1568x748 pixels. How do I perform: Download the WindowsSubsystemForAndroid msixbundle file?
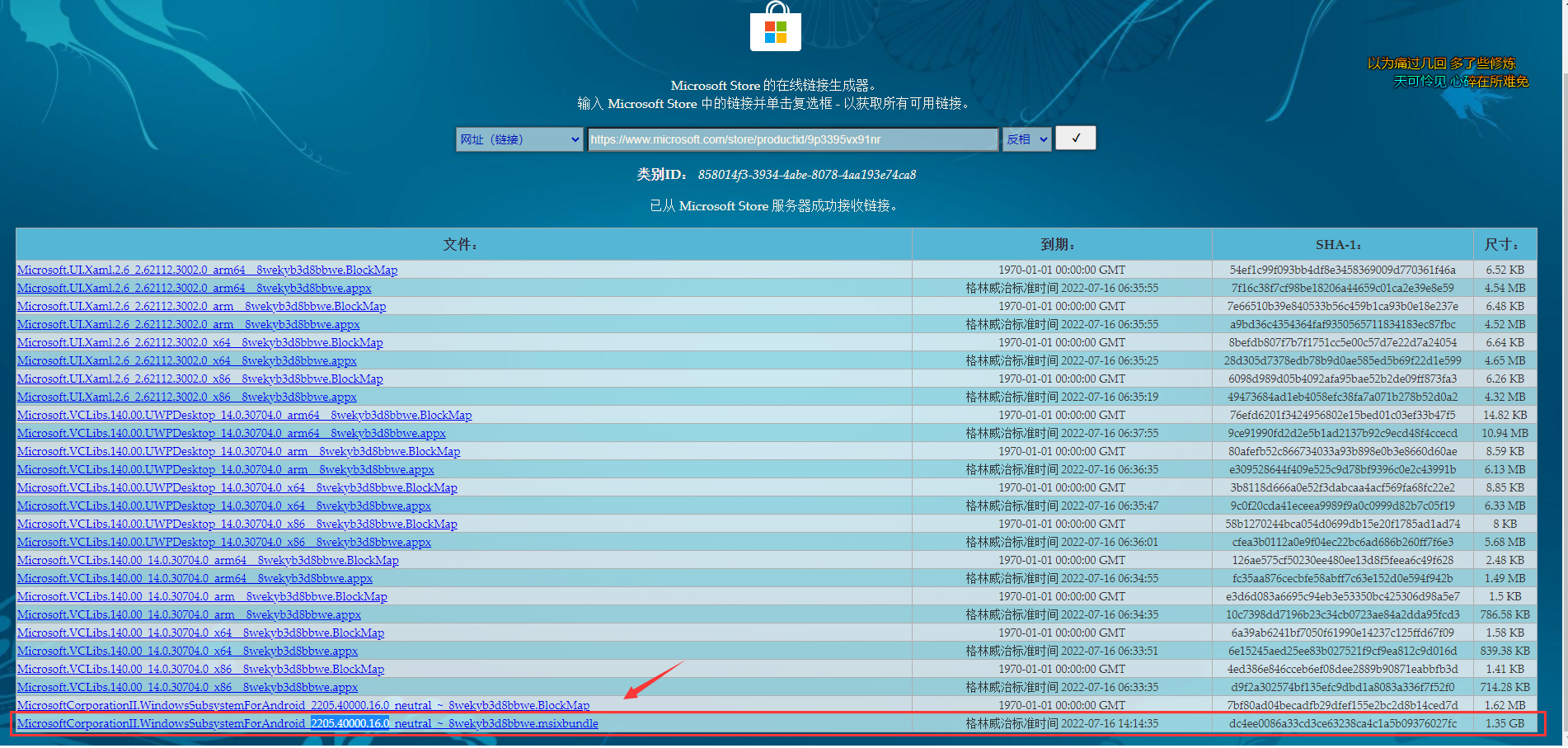click(307, 723)
